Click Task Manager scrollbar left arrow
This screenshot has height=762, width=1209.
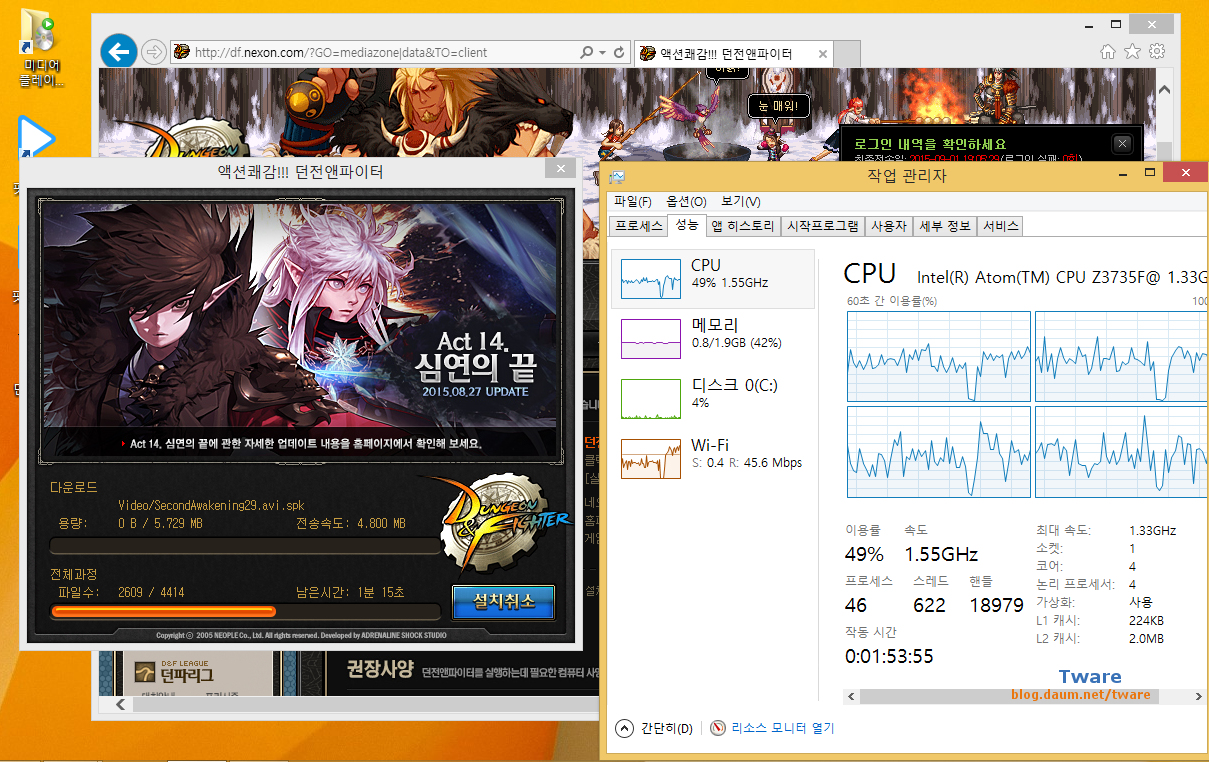click(853, 695)
